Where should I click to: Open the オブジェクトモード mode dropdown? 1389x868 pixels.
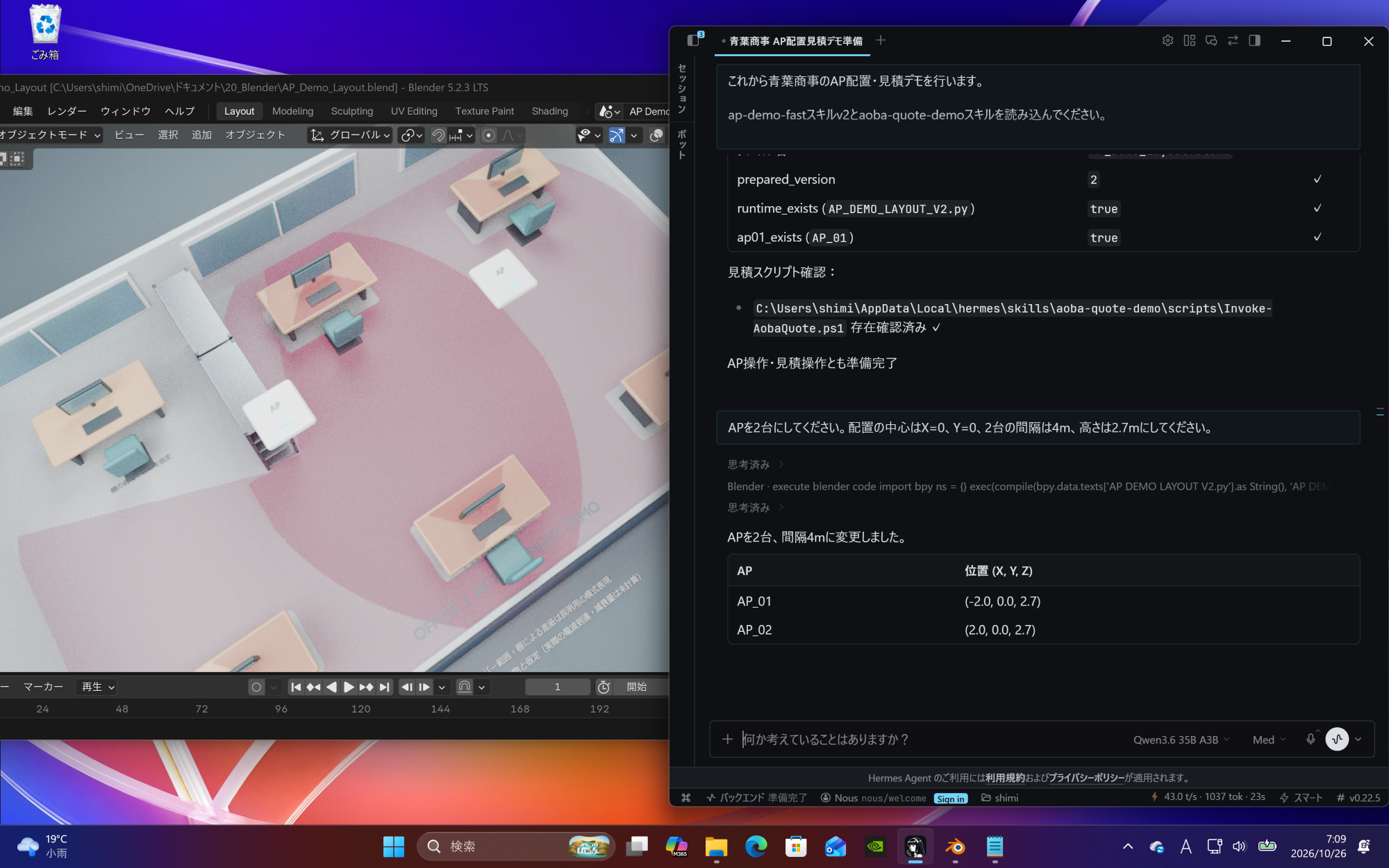50,135
